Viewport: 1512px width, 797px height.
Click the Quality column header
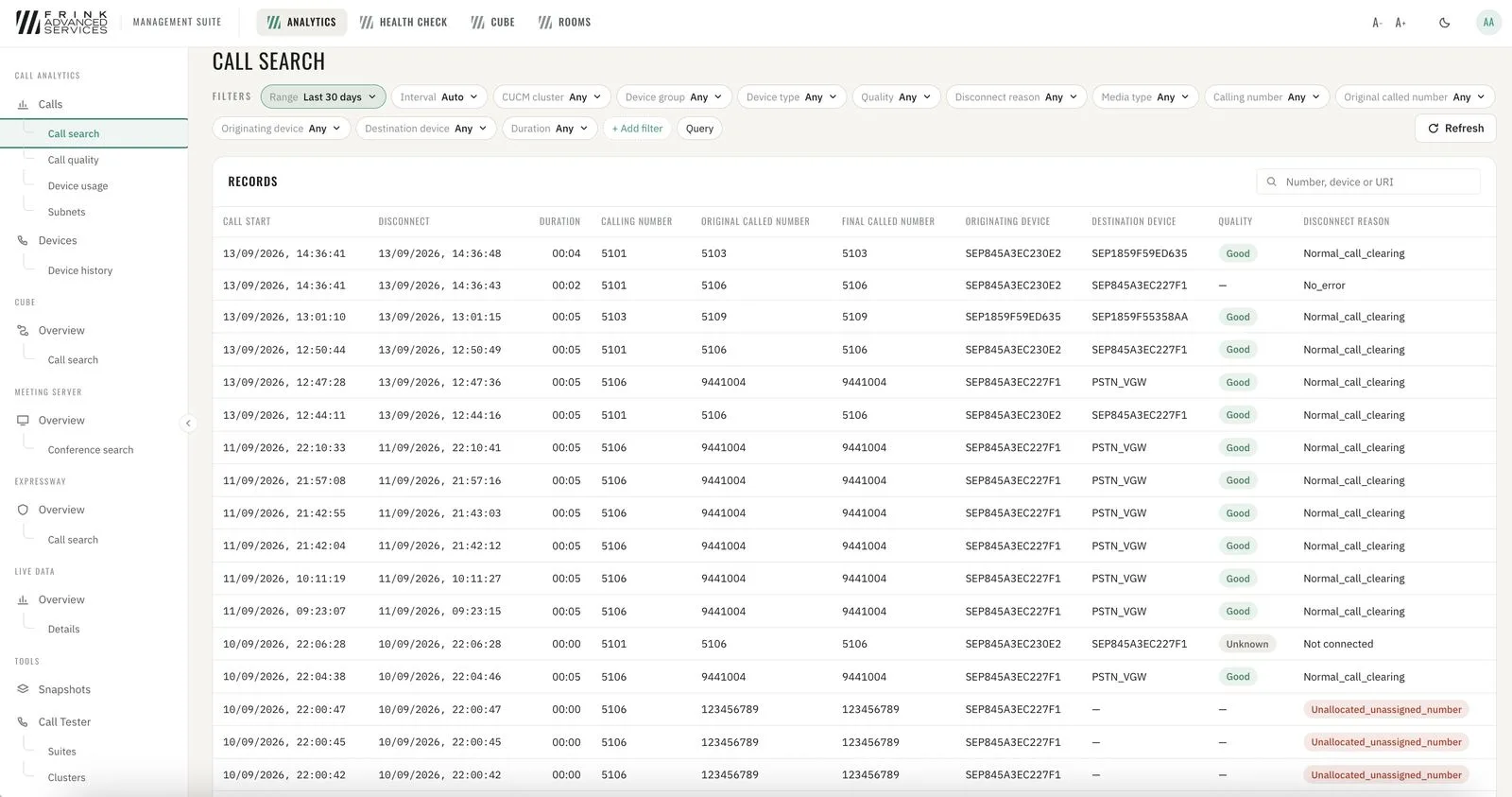click(x=1235, y=221)
